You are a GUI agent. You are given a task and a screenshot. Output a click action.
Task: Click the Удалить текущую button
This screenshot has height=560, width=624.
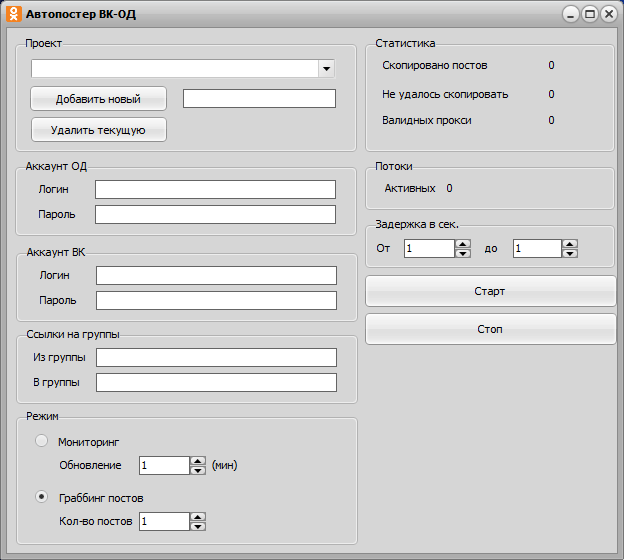[98, 130]
